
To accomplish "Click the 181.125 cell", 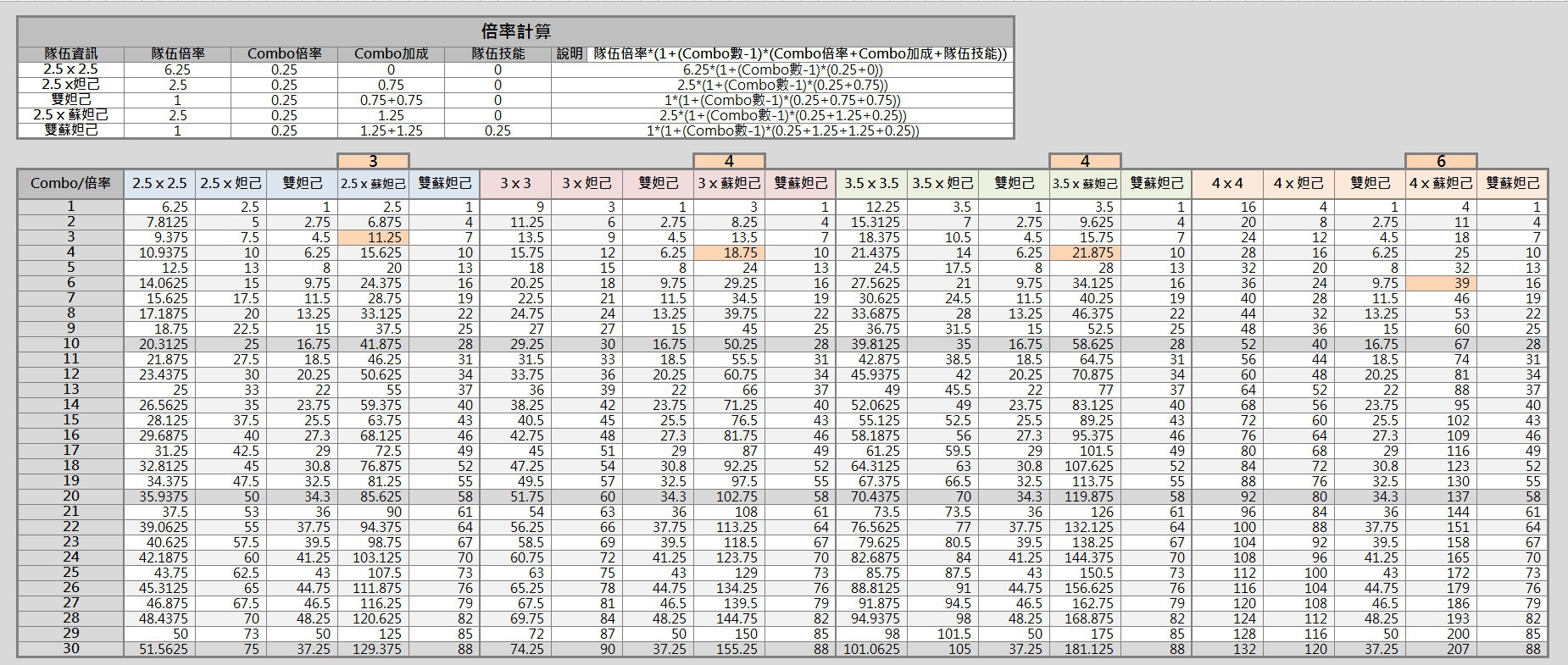I will pyautogui.click(x=1085, y=649).
